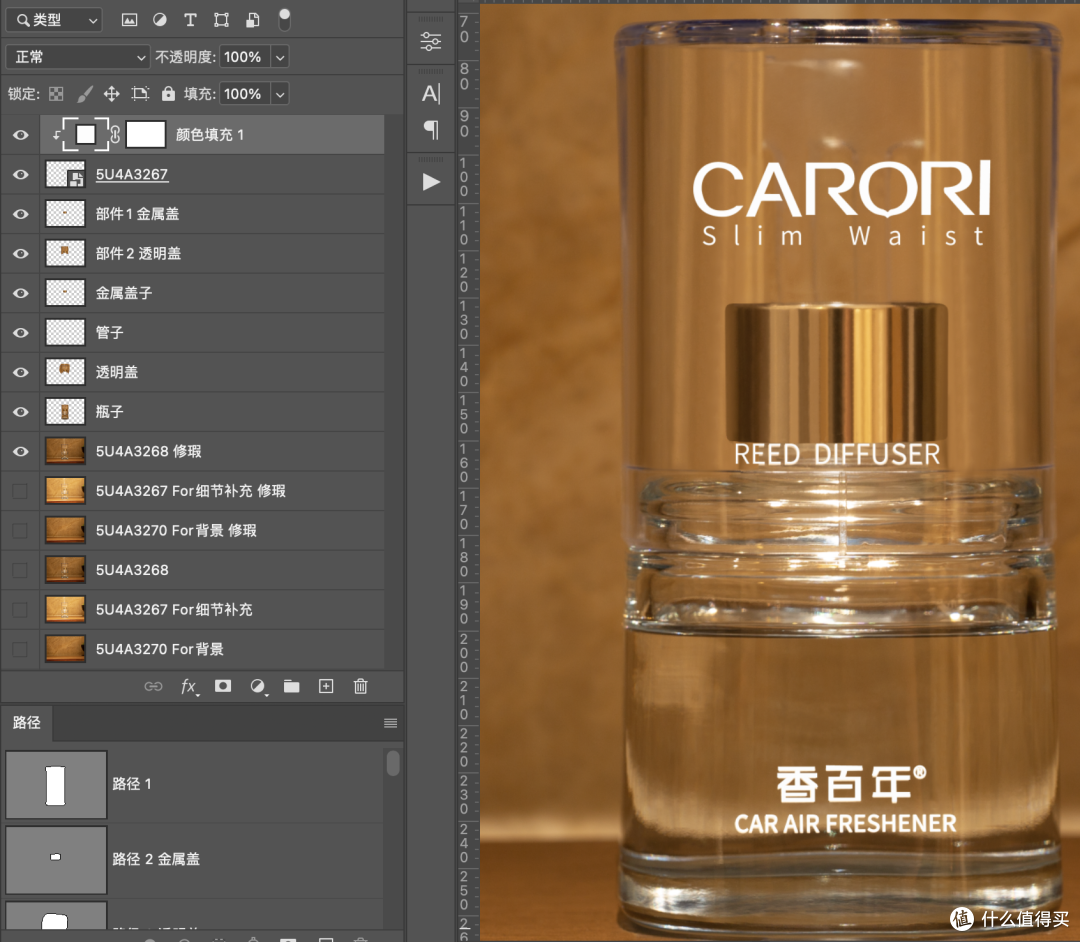Hide the 颜色填充 1 layer
Viewport: 1080px width, 942px height.
coord(21,134)
